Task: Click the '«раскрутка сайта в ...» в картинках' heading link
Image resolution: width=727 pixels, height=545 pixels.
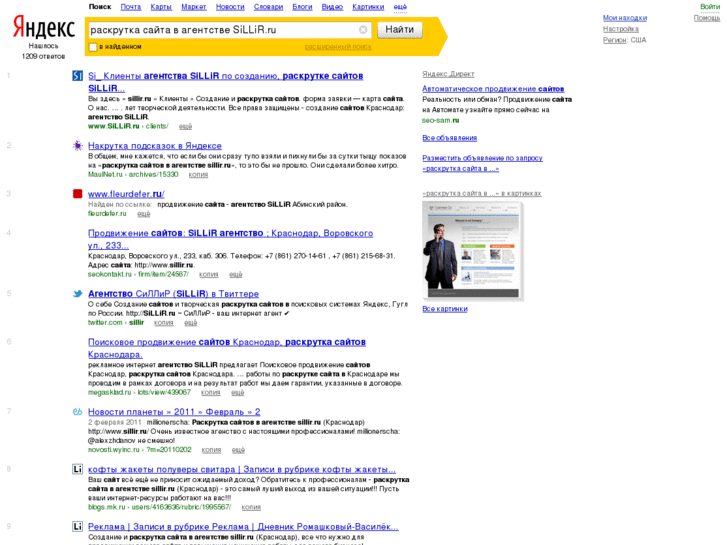Action: [x=482, y=193]
